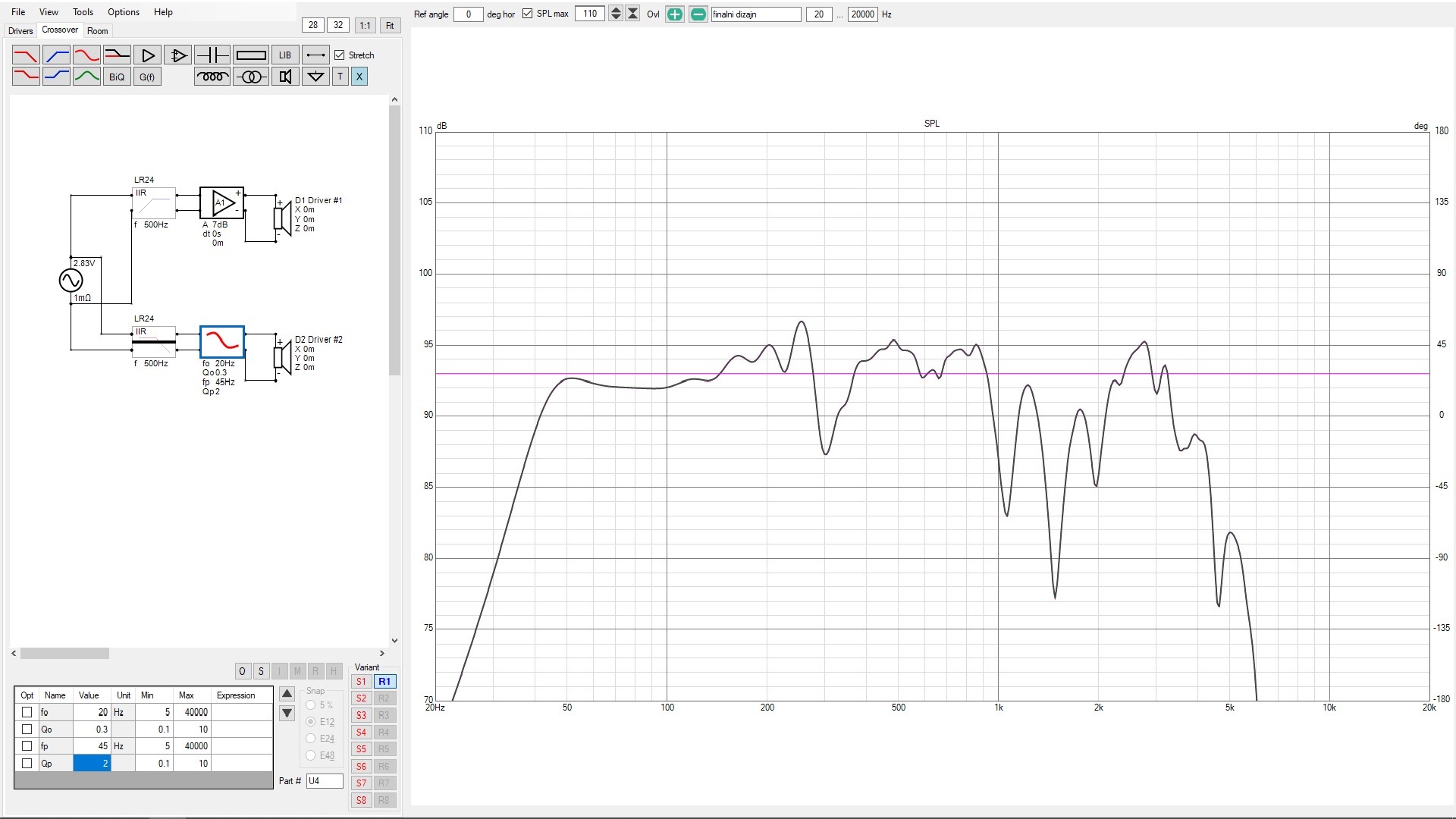1456x819 pixels.
Task: Add overlay with the green plus button
Action: click(674, 14)
